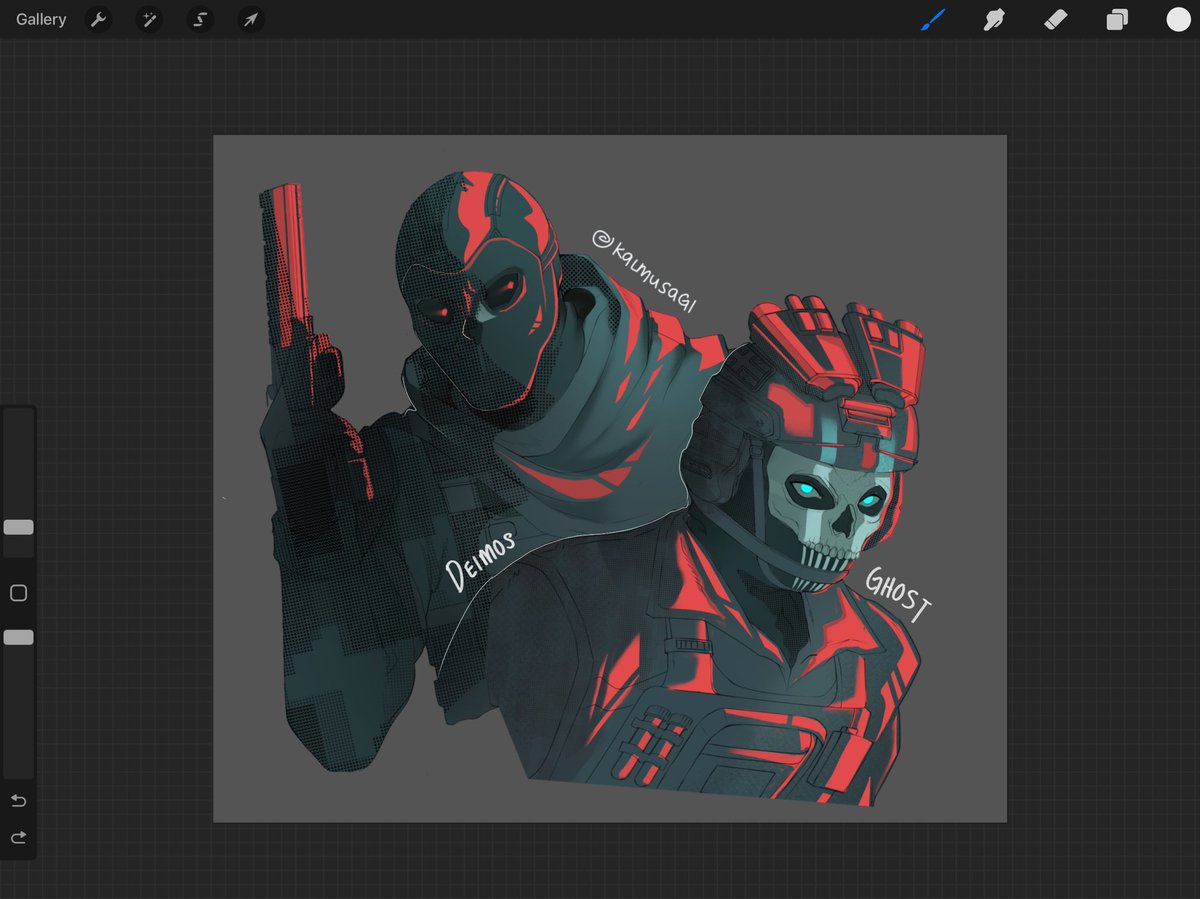Undo the last stroke

(18, 801)
